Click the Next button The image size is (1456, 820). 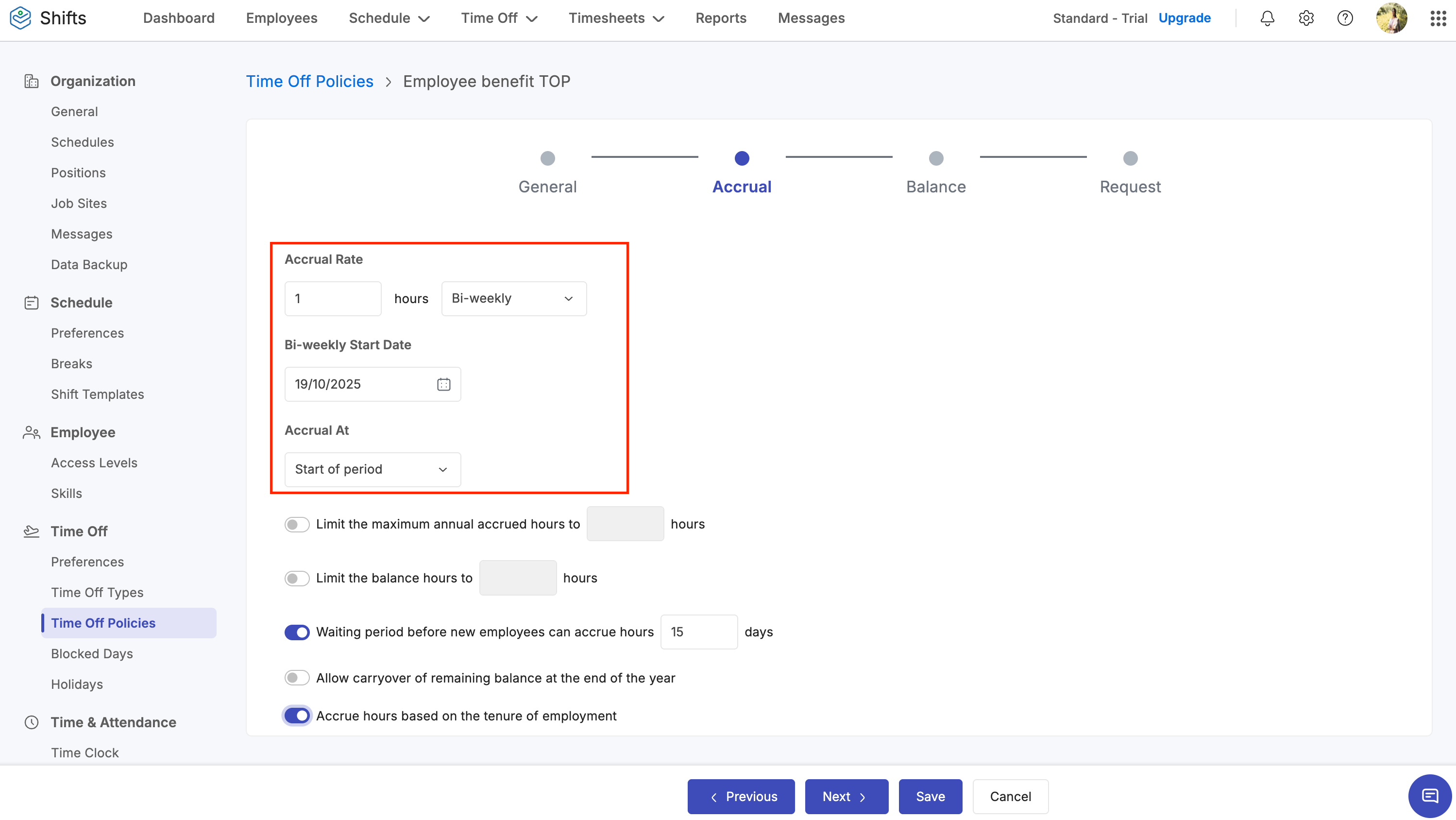[846, 796]
